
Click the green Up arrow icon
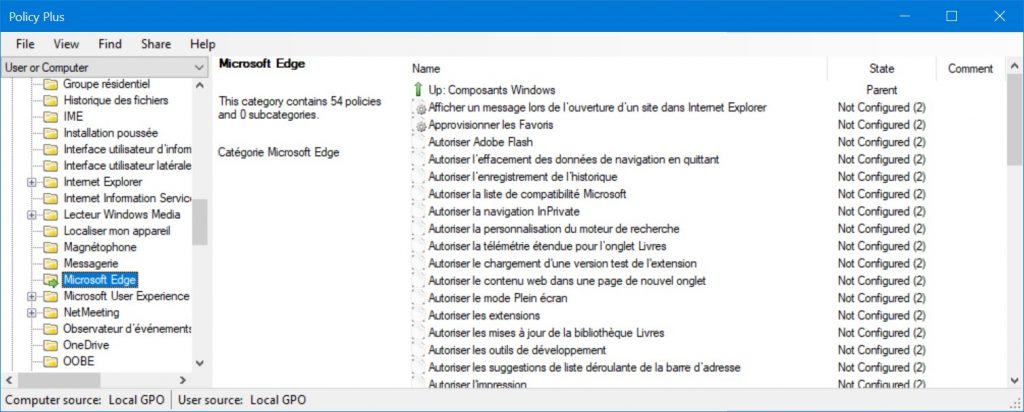point(419,89)
